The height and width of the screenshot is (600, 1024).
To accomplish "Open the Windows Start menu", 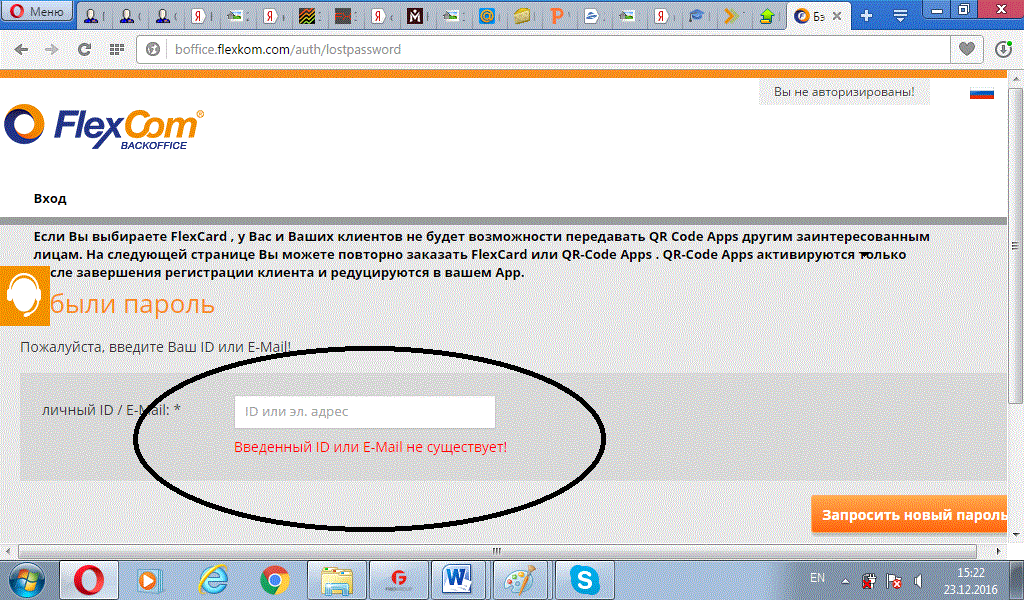I will (x=27, y=580).
